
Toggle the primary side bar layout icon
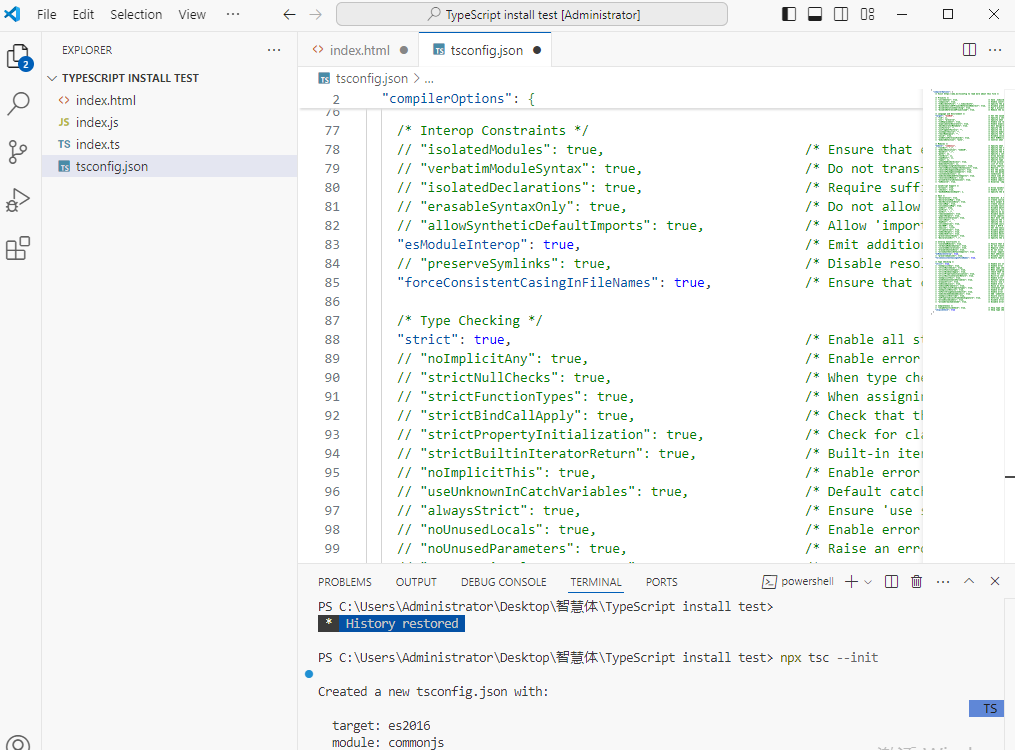pyautogui.click(x=789, y=14)
